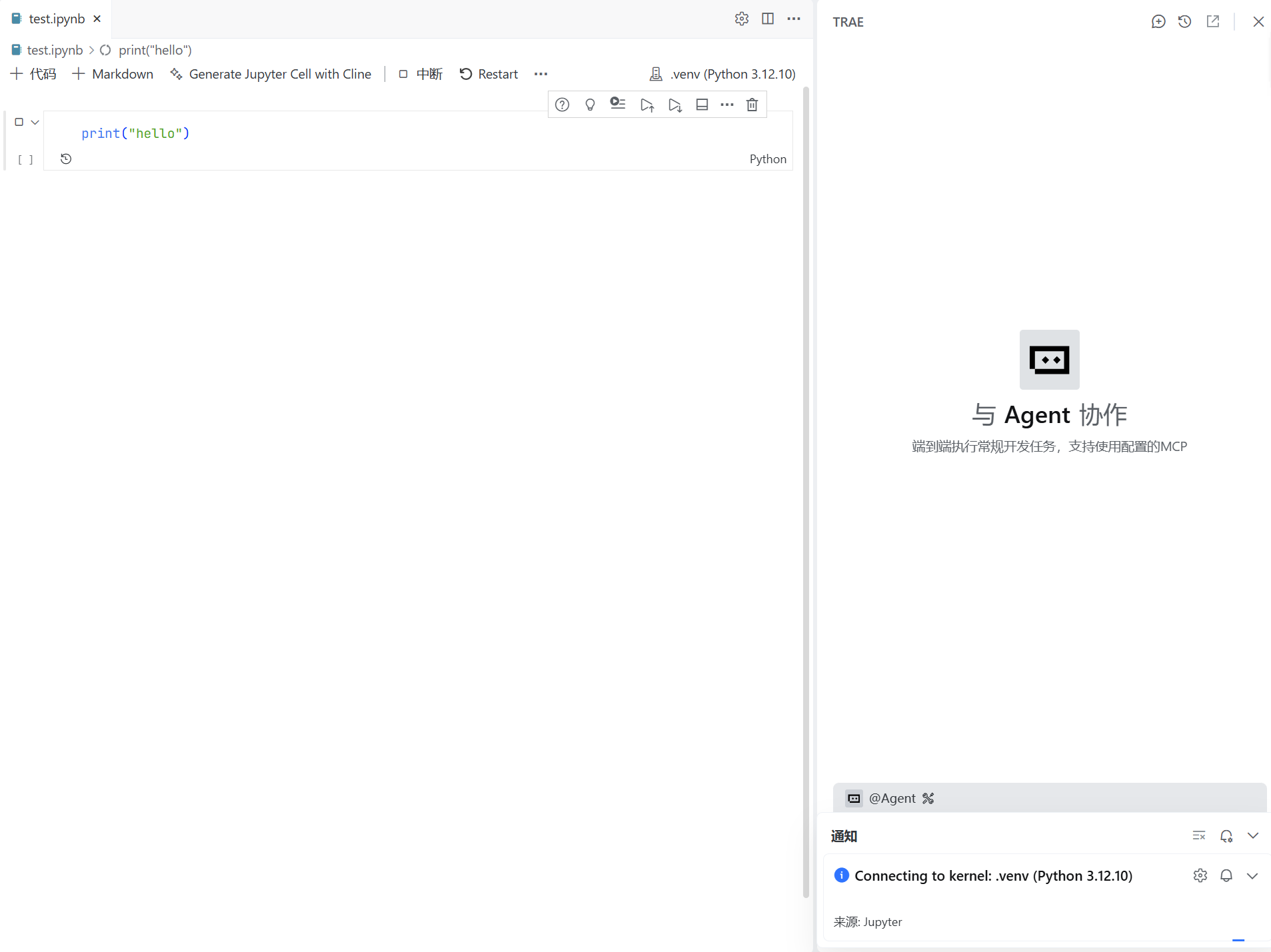Add a new code cell (代码)
The width and height of the screenshot is (1271, 952).
(x=33, y=74)
